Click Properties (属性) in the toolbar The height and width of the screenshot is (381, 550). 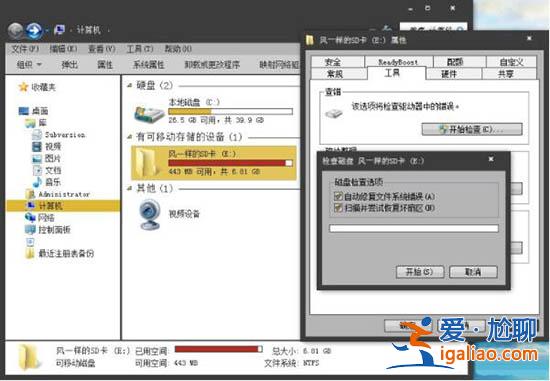[x=105, y=65]
